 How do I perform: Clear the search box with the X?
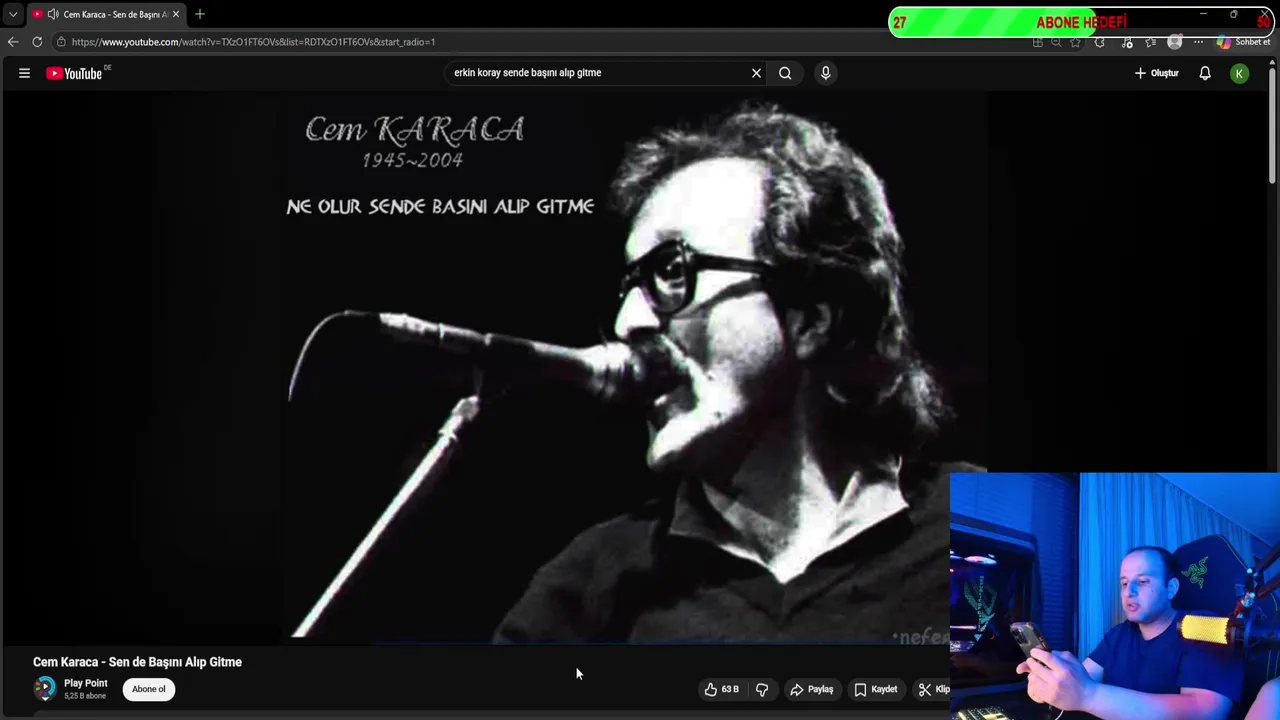(x=756, y=73)
